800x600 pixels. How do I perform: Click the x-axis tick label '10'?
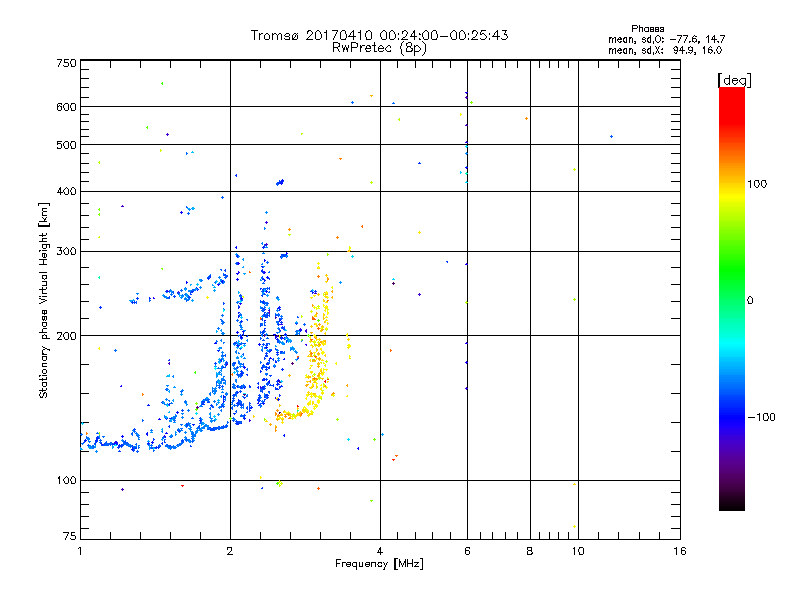578,551
